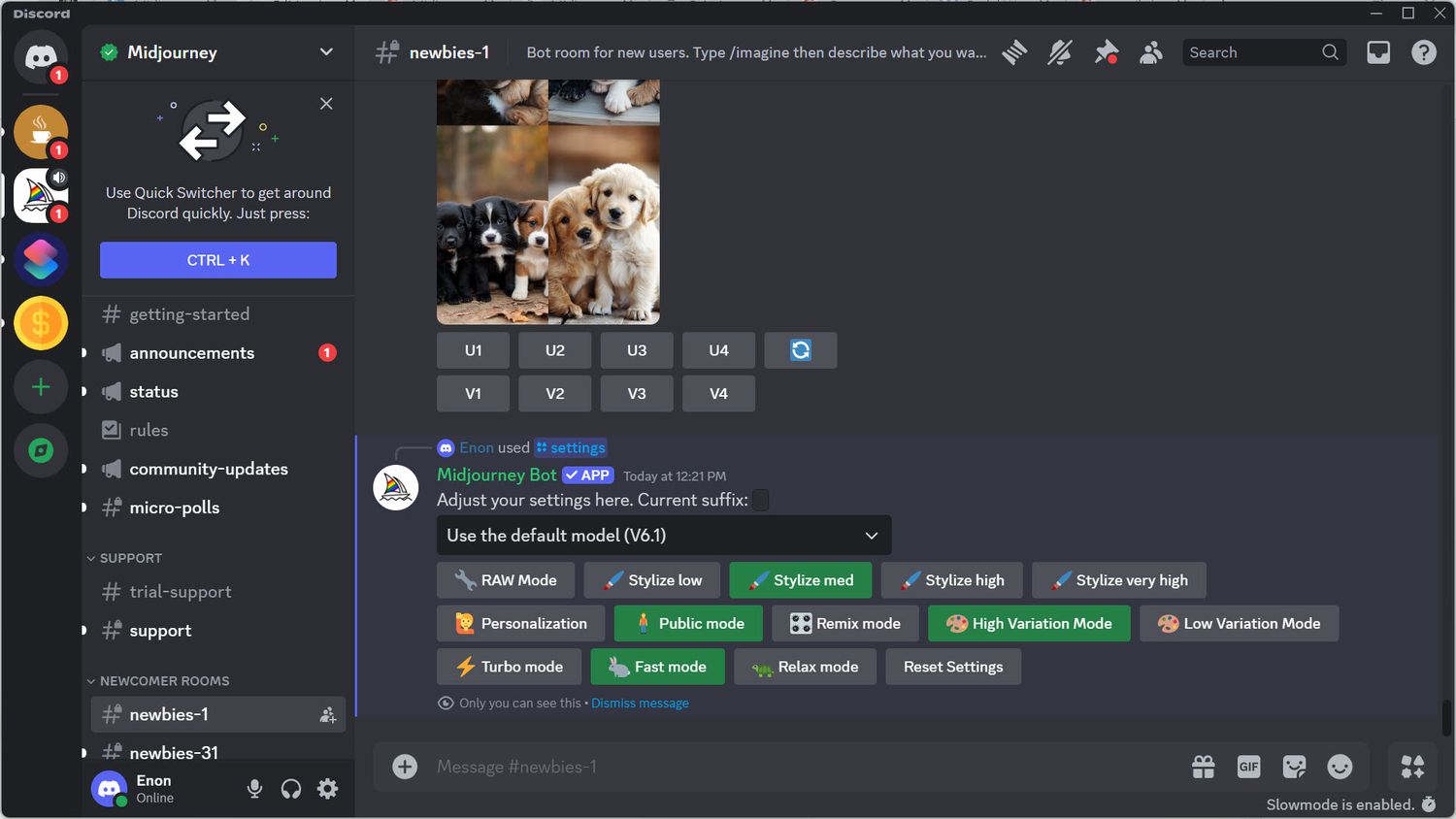Open pinned messages icon
The width and height of the screenshot is (1456, 819).
1106,52
